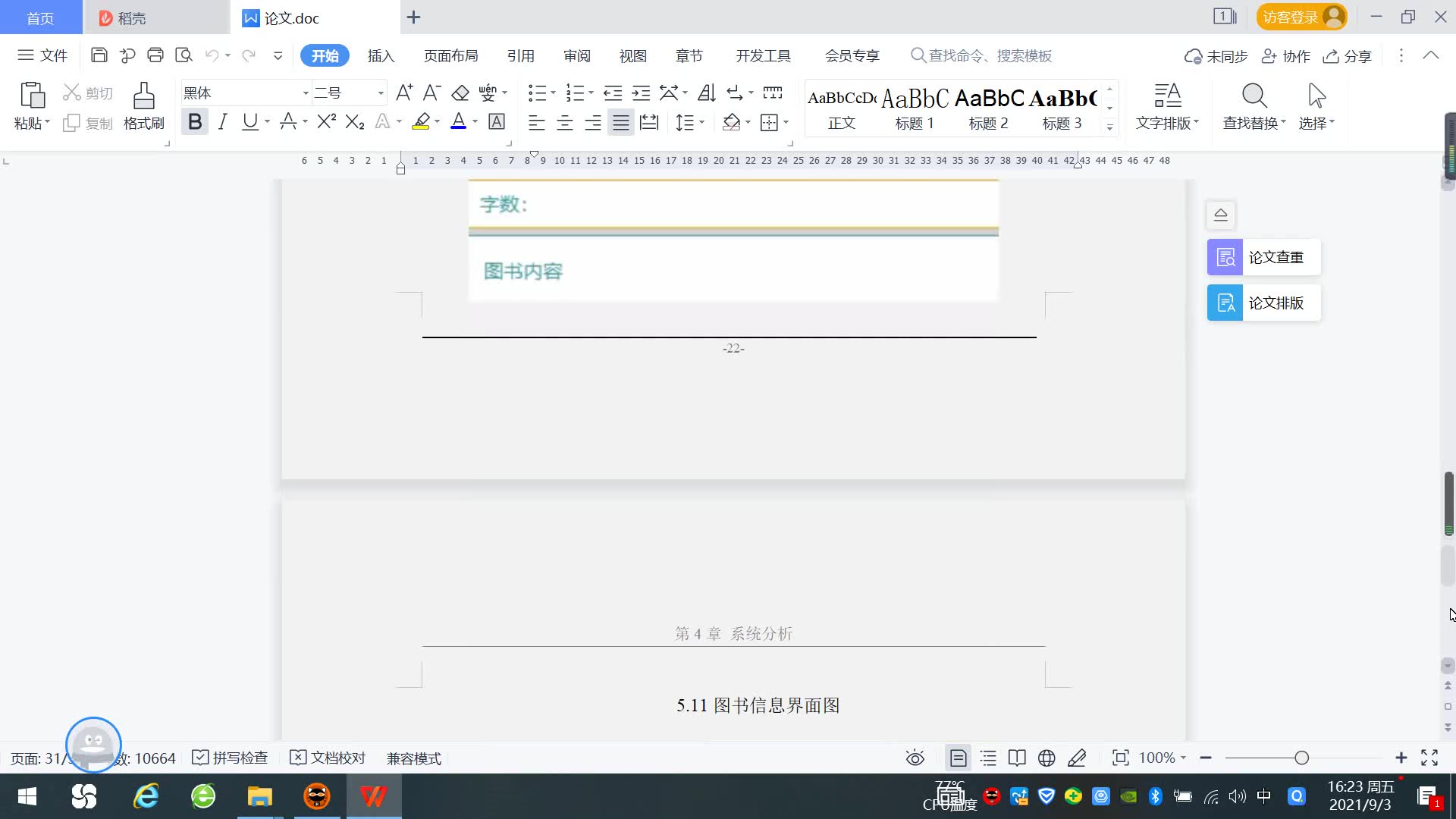1456x819 pixels.
Task: Click the print icon in quick toolbar
Action: pyautogui.click(x=155, y=55)
